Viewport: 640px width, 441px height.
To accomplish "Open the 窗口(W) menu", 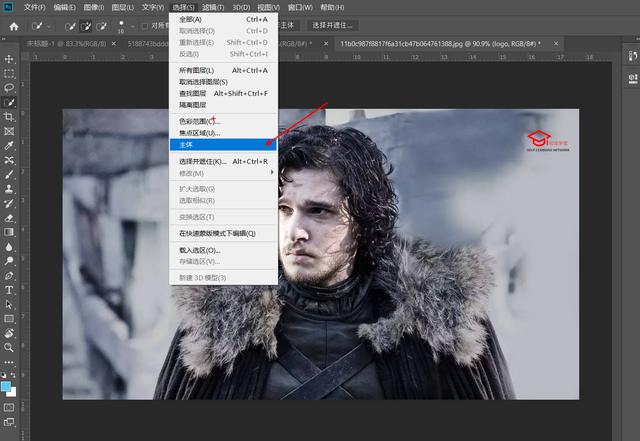I will 300,7.
